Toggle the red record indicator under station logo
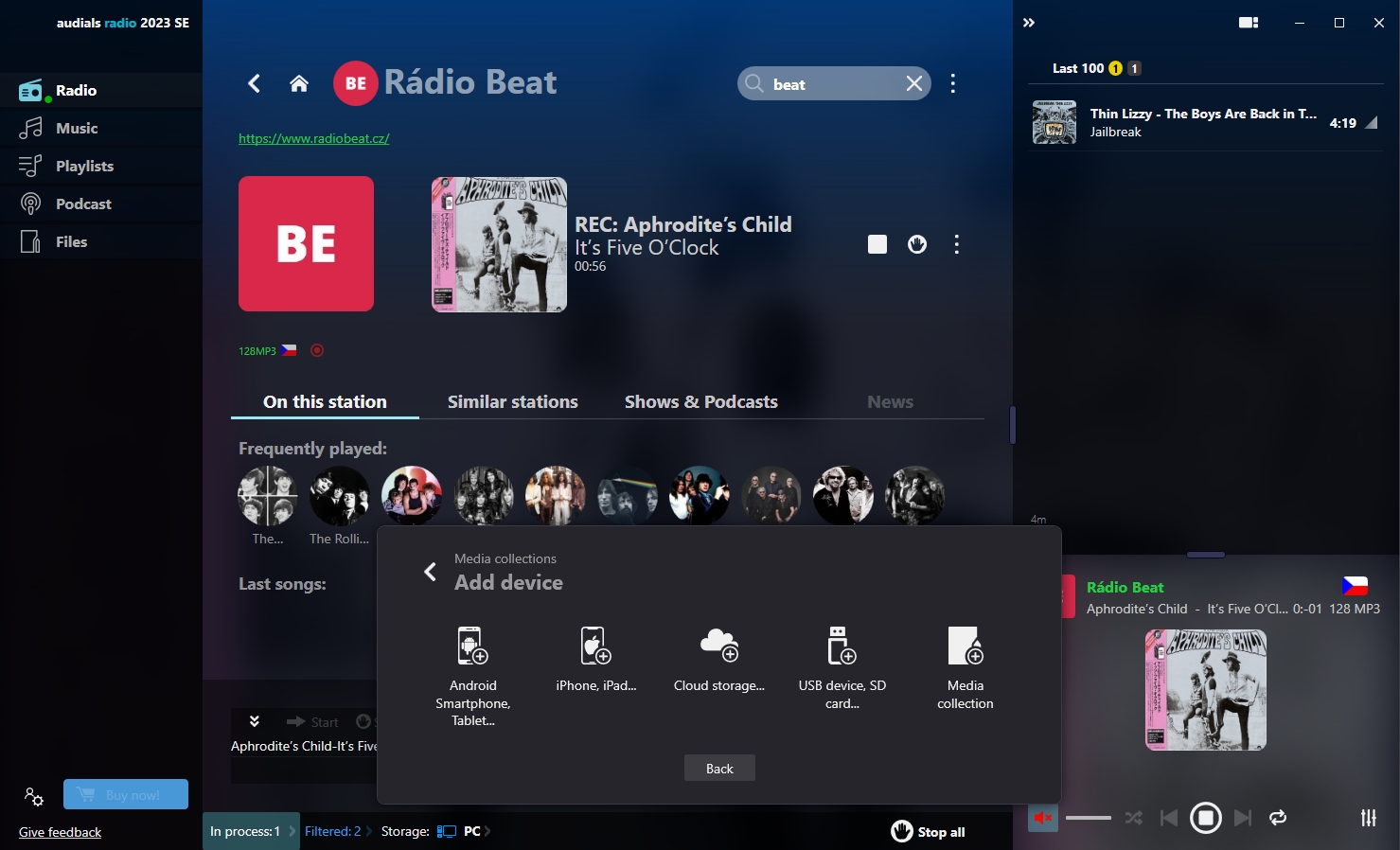The width and height of the screenshot is (1400, 850). tap(317, 350)
